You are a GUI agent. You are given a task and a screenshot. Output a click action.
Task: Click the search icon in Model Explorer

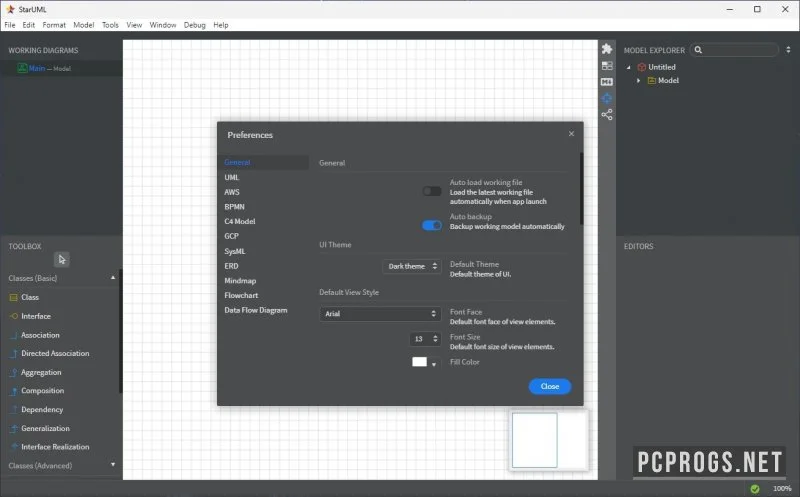pos(698,49)
